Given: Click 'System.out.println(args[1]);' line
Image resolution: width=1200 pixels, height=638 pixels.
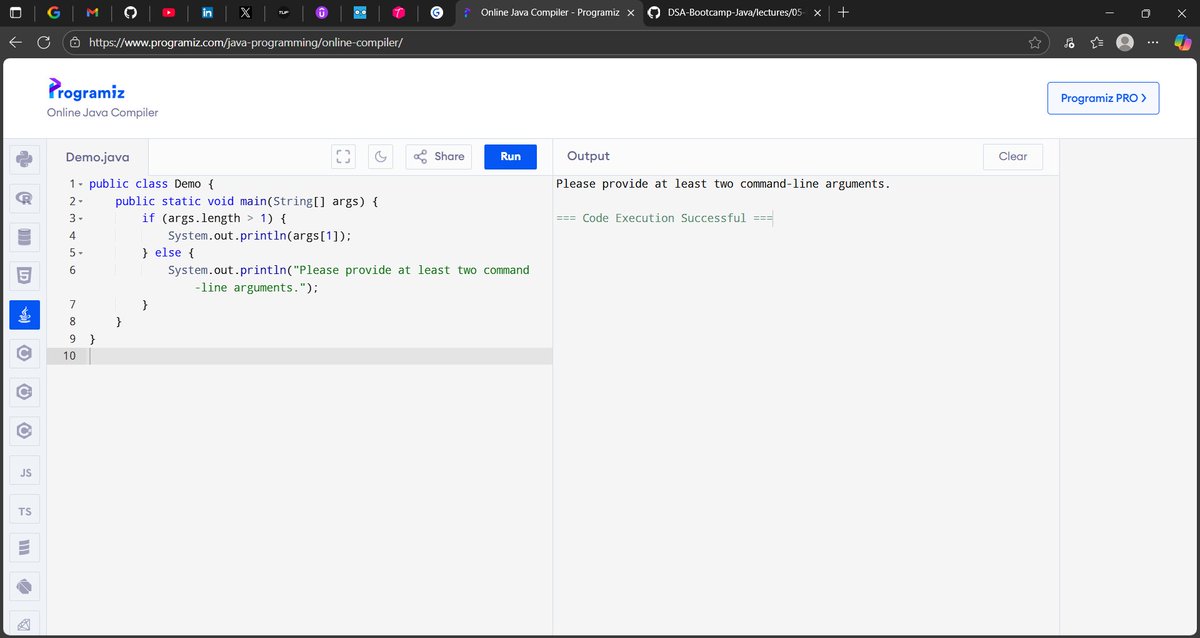Looking at the screenshot, I should 260,236.
